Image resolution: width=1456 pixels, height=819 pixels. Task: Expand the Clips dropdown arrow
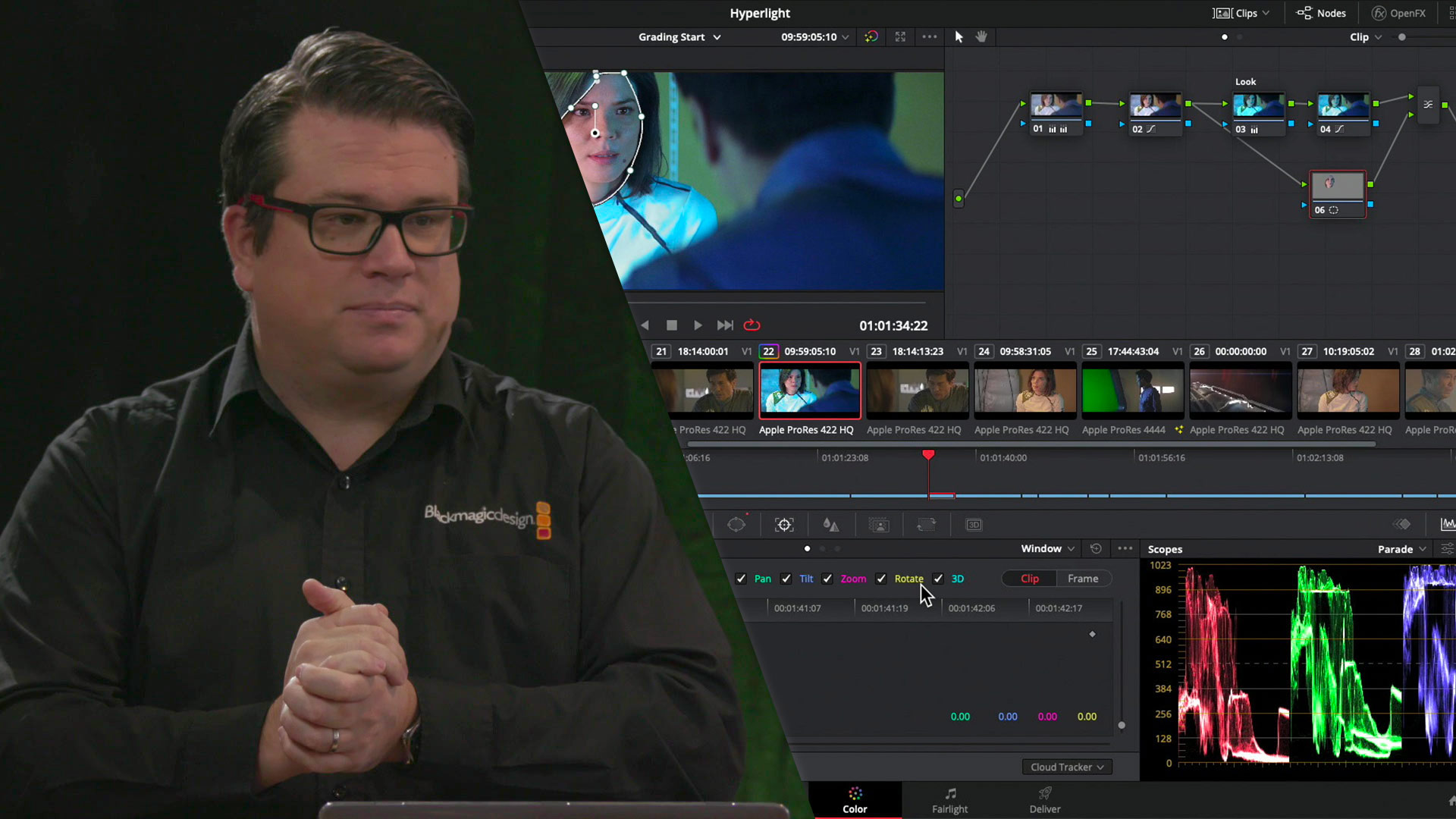pyautogui.click(x=1266, y=13)
